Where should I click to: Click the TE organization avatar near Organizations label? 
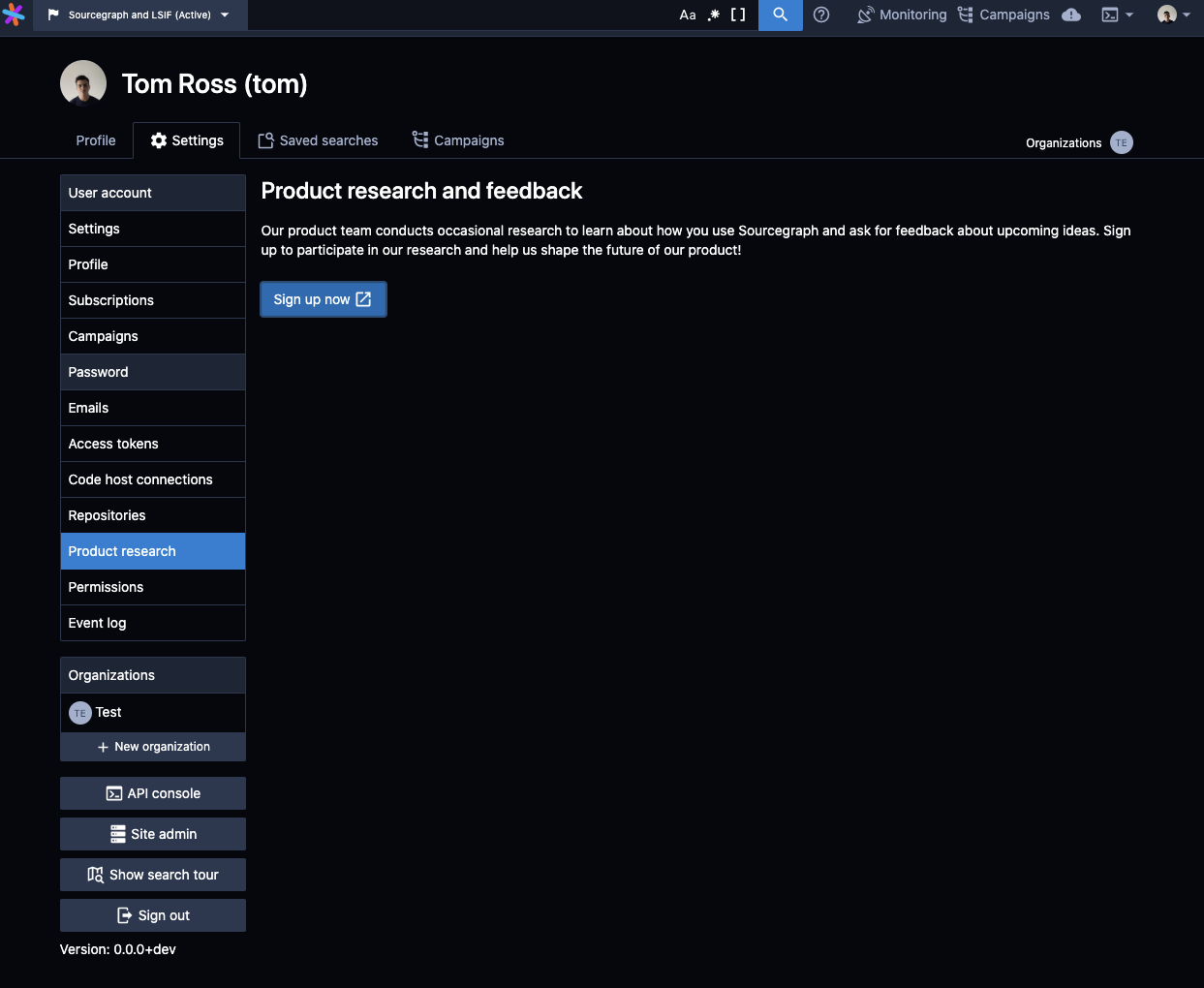tap(1122, 142)
